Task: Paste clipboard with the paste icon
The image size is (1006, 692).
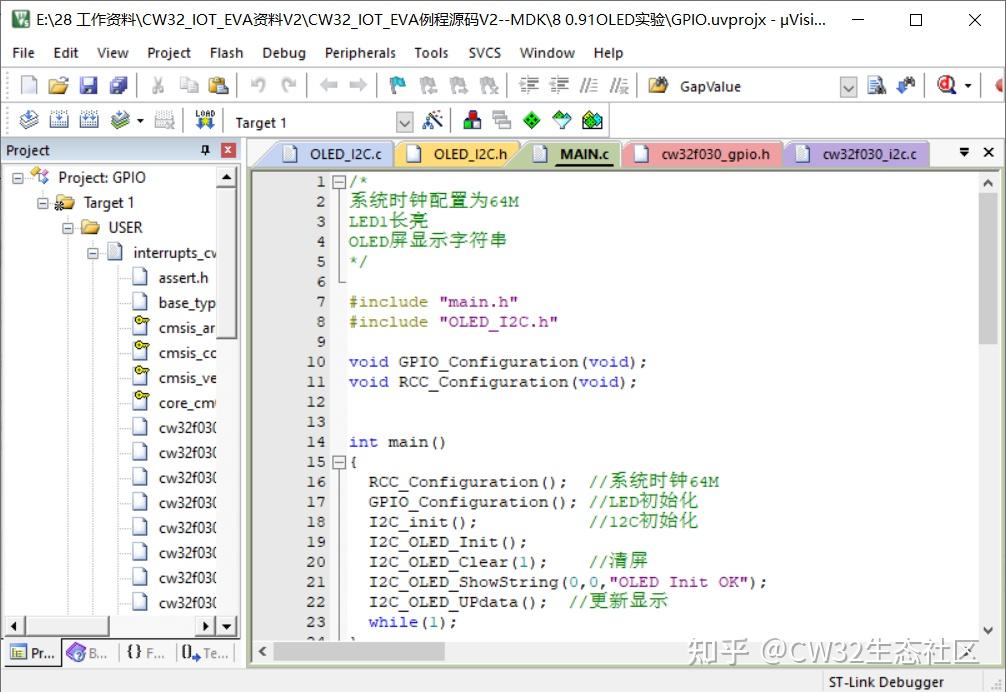Action: (x=218, y=85)
